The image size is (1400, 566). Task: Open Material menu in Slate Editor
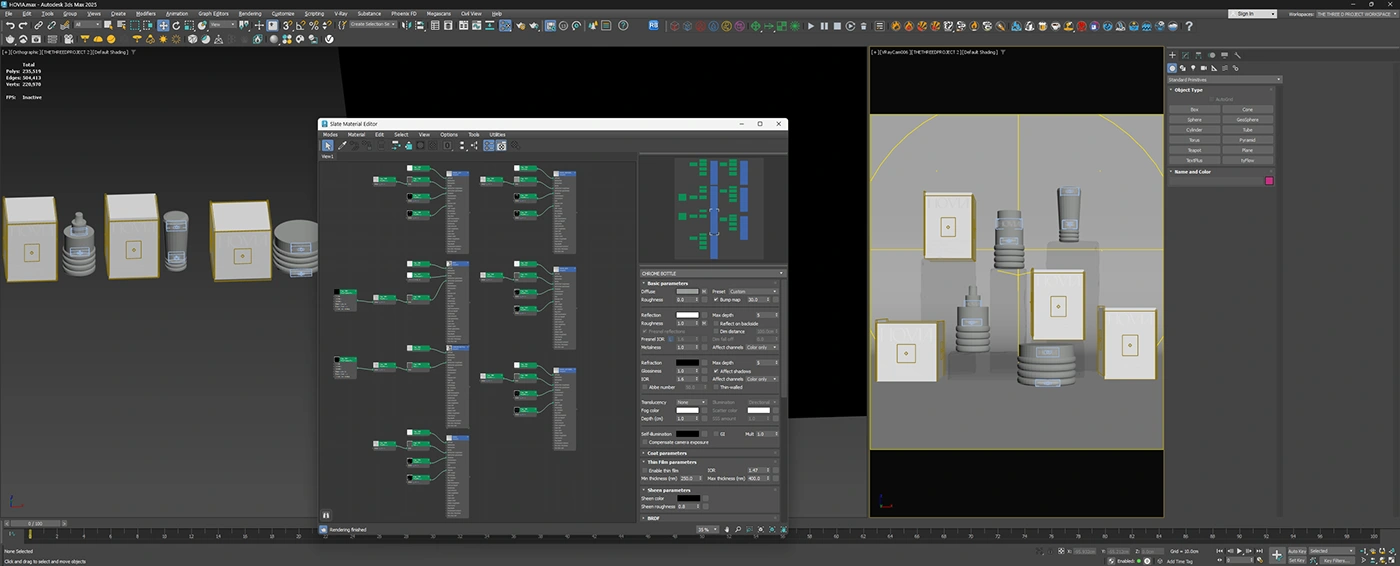point(356,134)
